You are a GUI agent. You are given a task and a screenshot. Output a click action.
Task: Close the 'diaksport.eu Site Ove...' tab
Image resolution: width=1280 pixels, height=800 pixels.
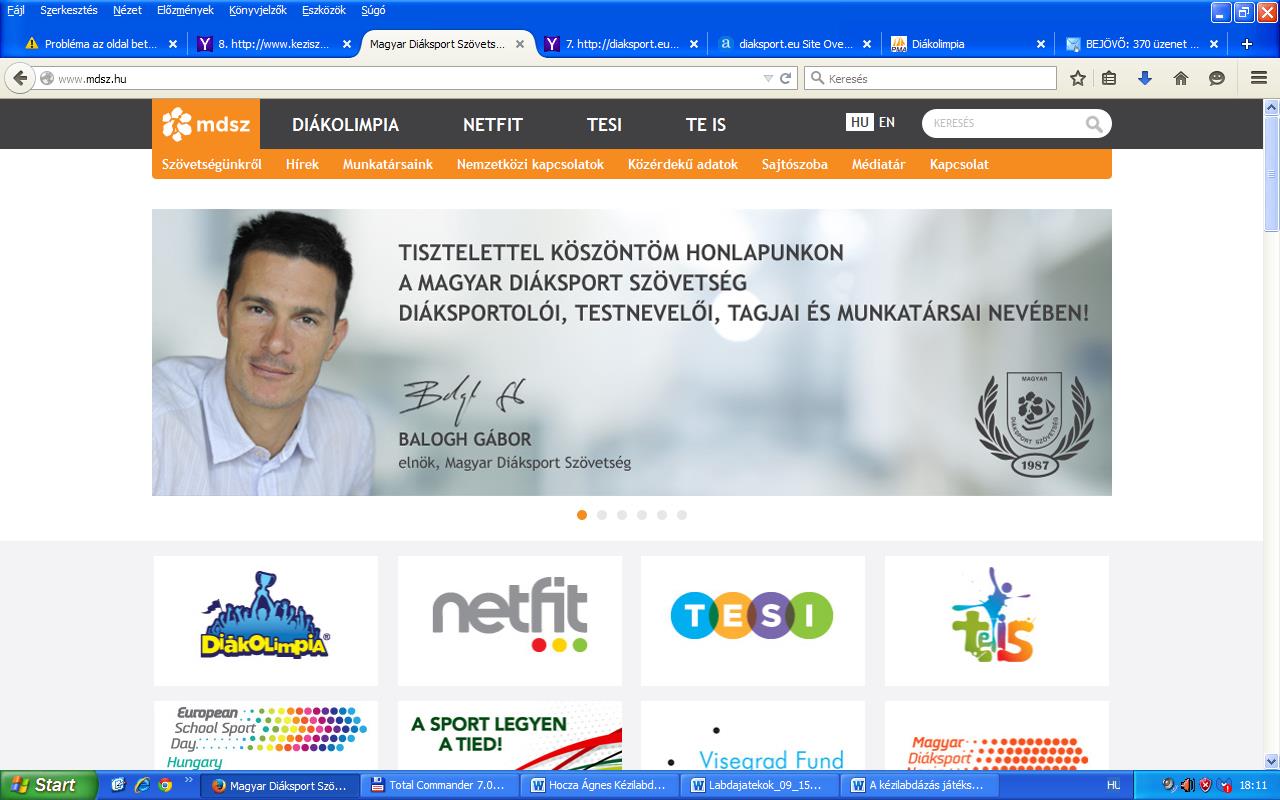click(867, 44)
